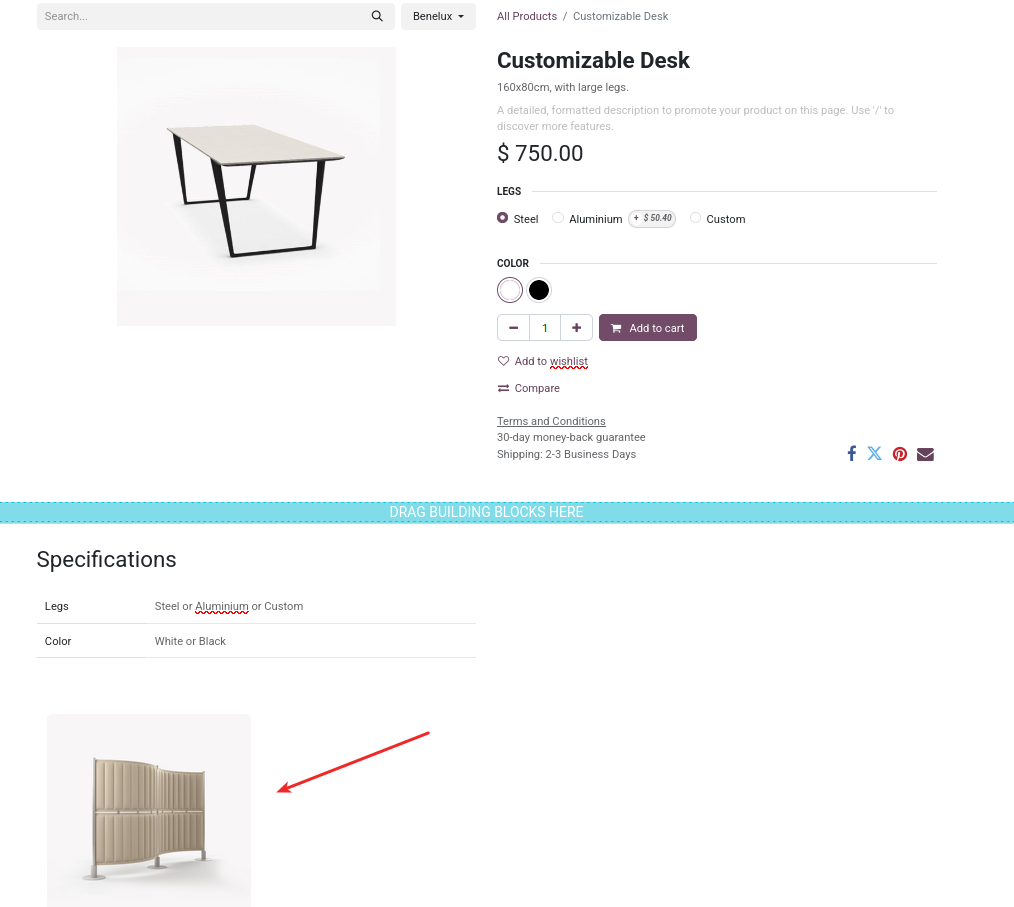Select Steel legs option

point(503,218)
